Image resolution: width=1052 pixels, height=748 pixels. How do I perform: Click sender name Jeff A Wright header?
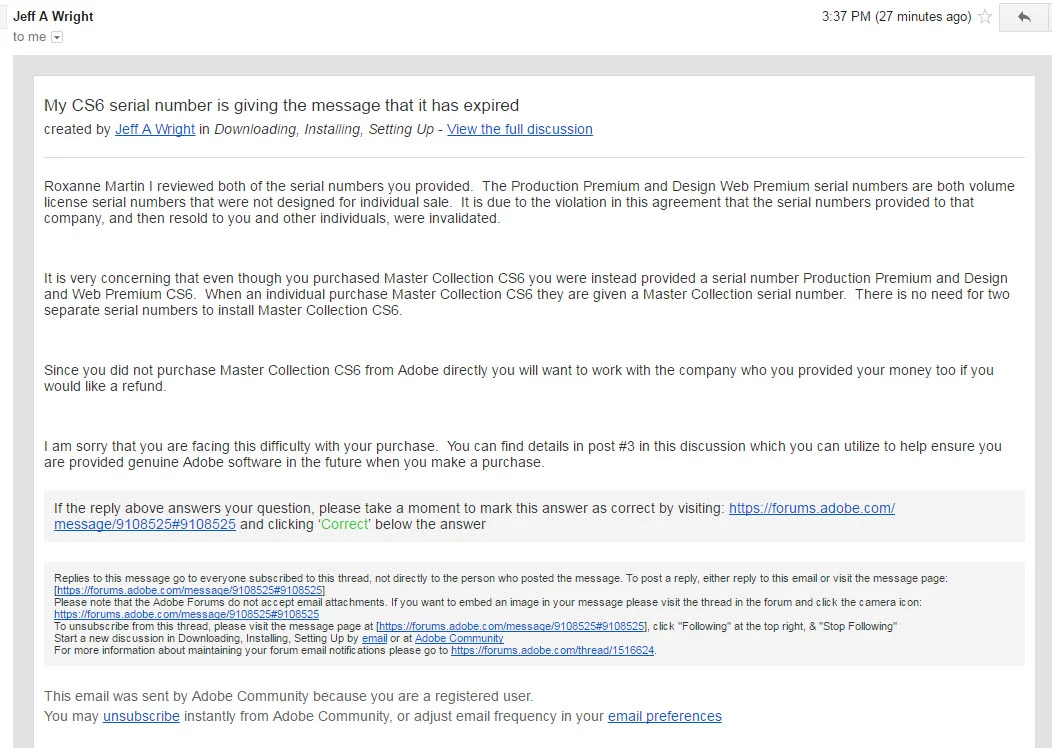tap(53, 17)
